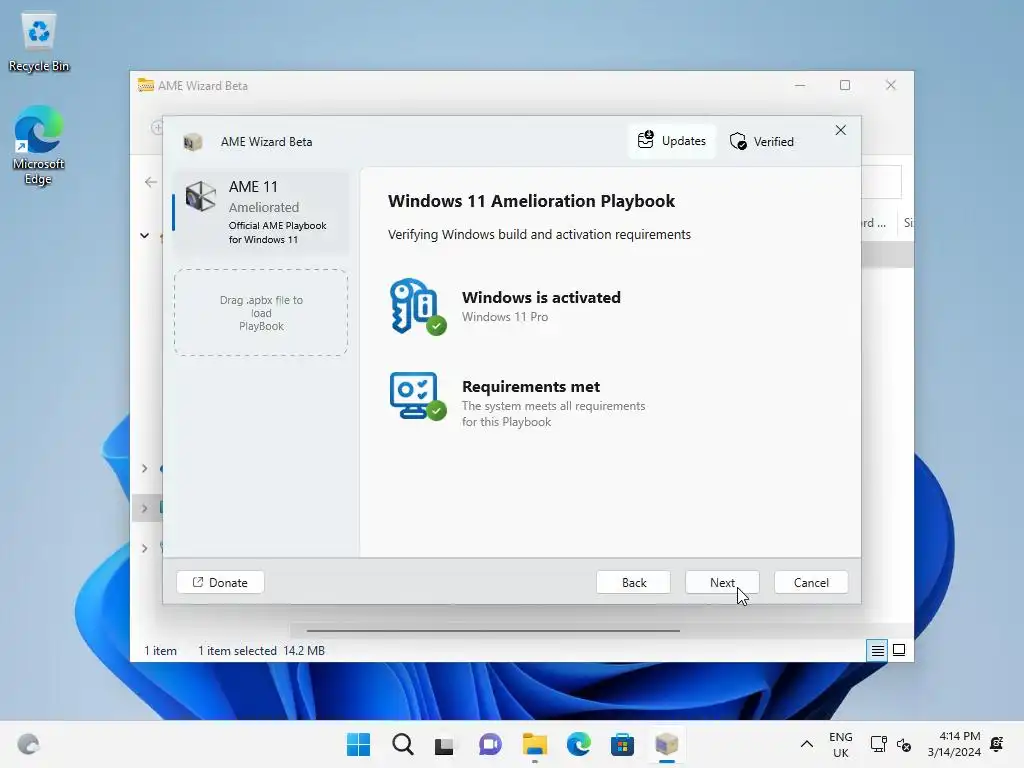Click the Next button
This screenshot has height=768, width=1024.
coord(722,583)
